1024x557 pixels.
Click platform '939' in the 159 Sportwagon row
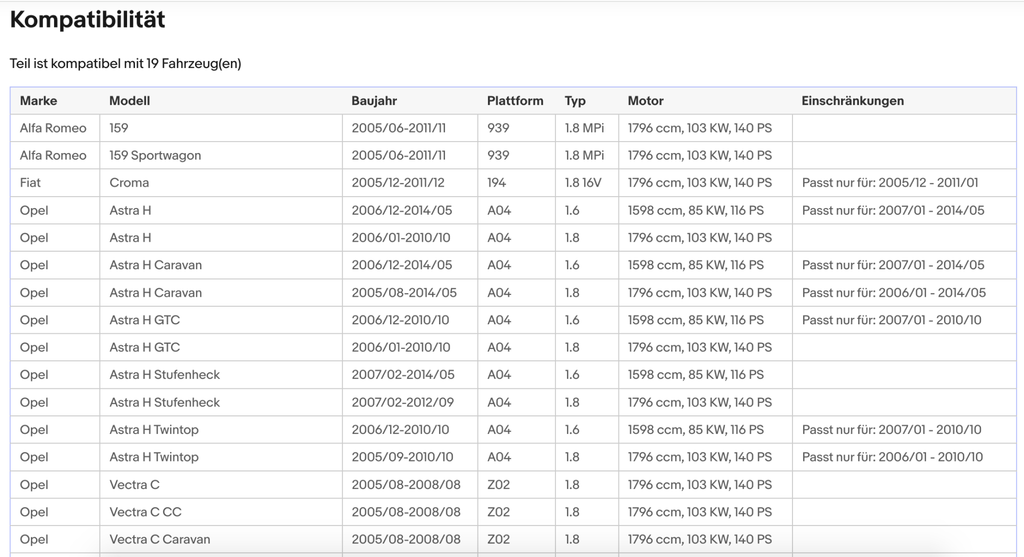click(498, 155)
